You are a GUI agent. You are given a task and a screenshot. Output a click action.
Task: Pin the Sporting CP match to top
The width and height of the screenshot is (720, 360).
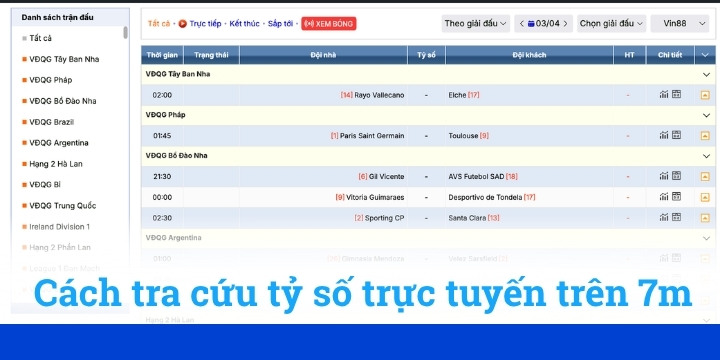pos(705,218)
